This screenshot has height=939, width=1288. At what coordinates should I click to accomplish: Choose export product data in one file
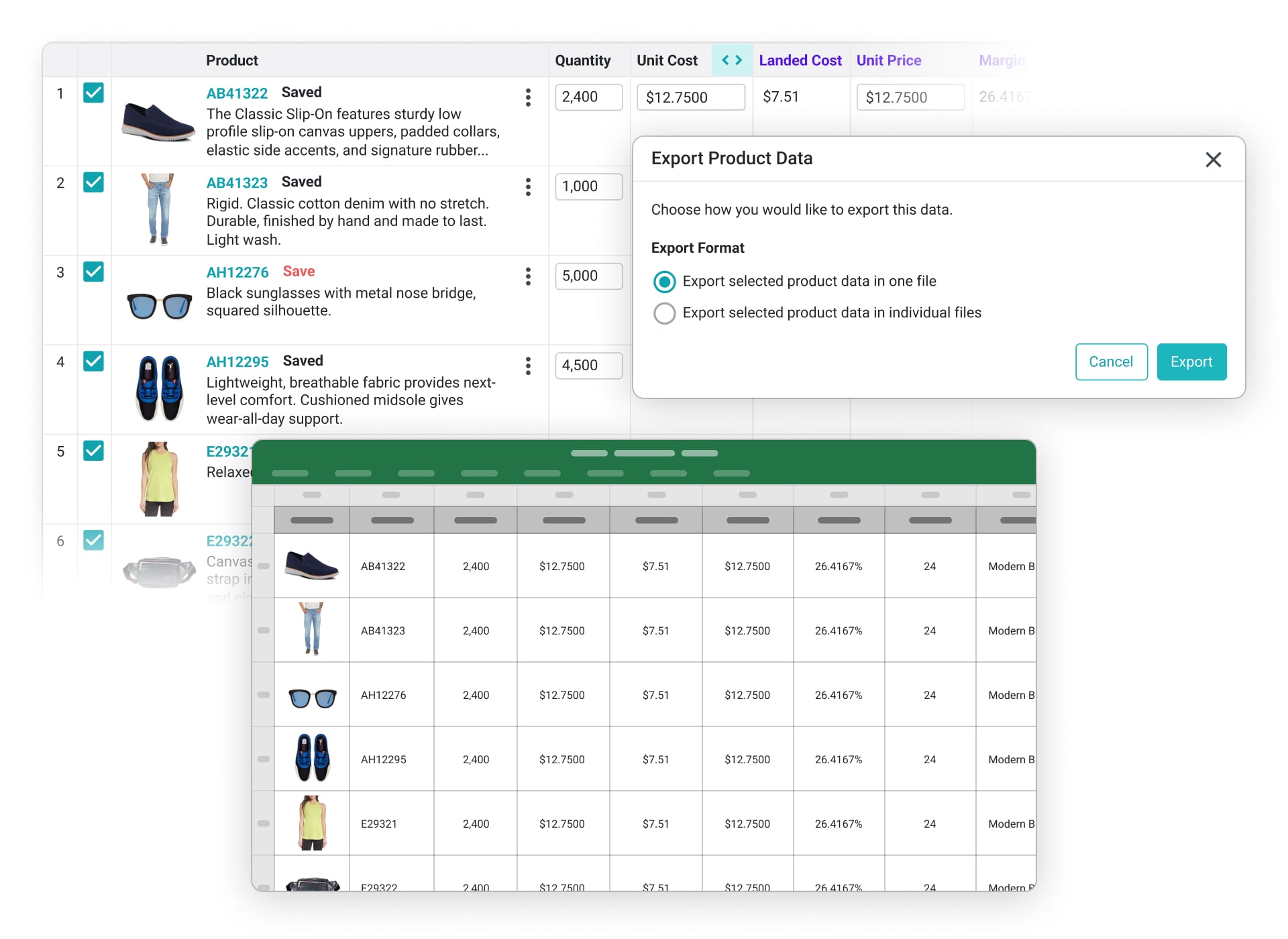(664, 282)
